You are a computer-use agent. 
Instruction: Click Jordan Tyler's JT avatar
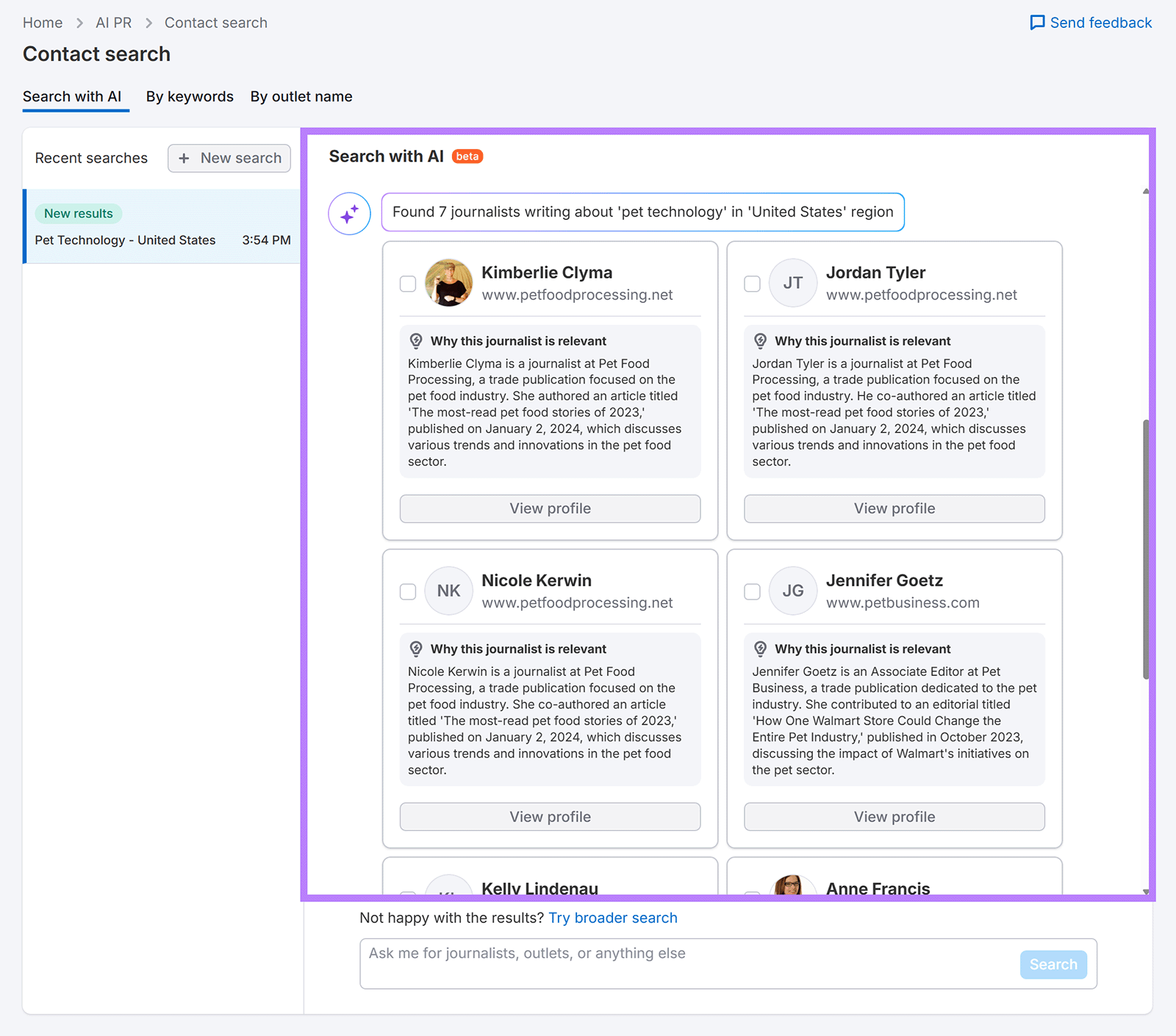tap(792, 283)
